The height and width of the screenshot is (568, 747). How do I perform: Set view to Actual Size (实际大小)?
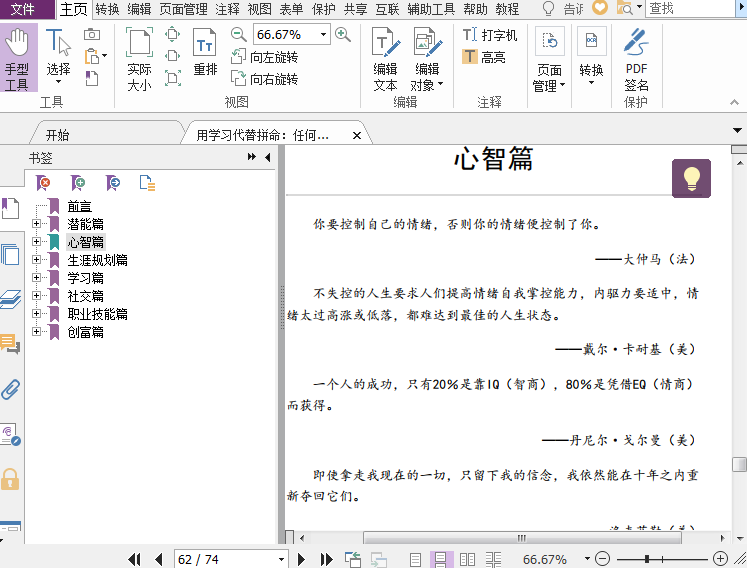click(x=139, y=59)
